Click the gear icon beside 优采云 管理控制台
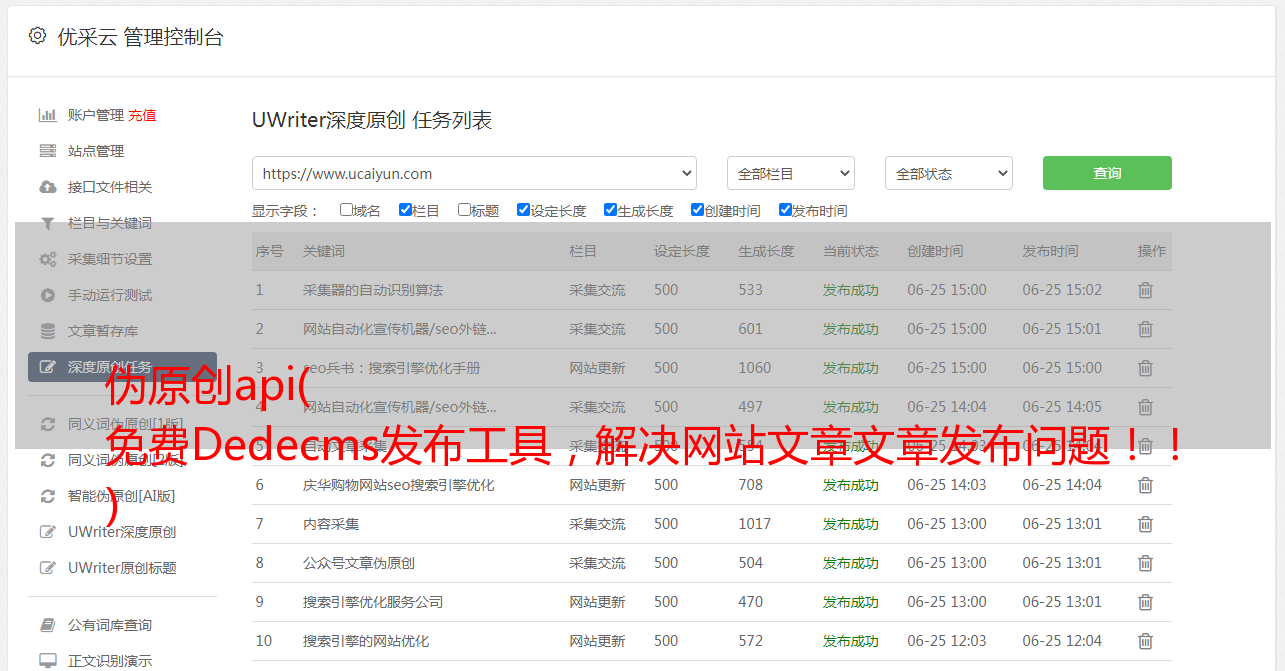This screenshot has width=1285, height=671. (37, 36)
